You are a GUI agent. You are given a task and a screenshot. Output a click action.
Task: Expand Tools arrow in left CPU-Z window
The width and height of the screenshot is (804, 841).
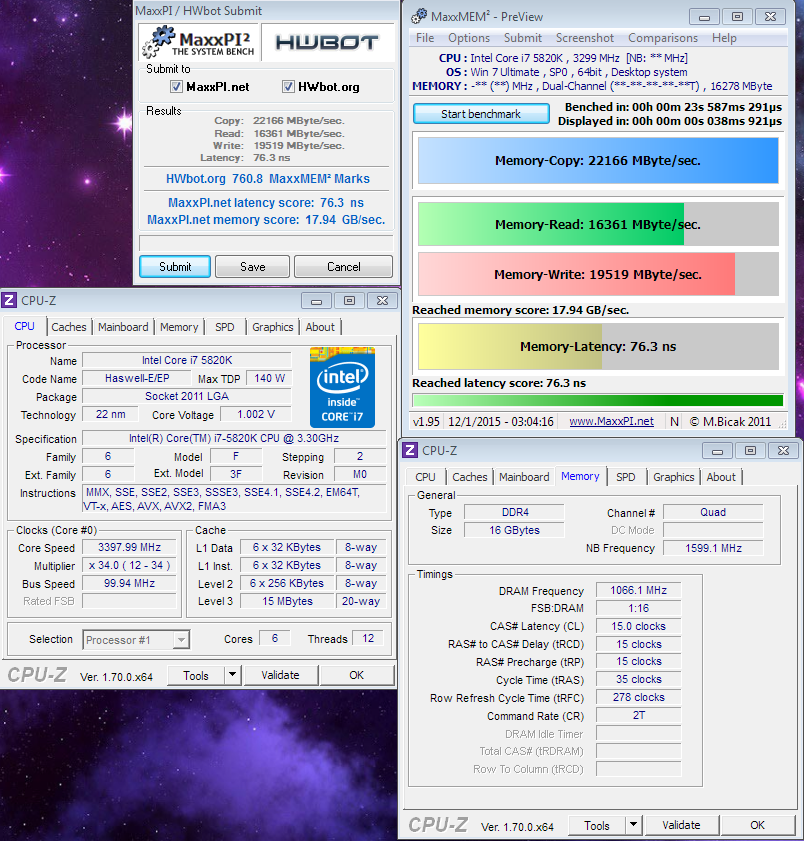232,675
